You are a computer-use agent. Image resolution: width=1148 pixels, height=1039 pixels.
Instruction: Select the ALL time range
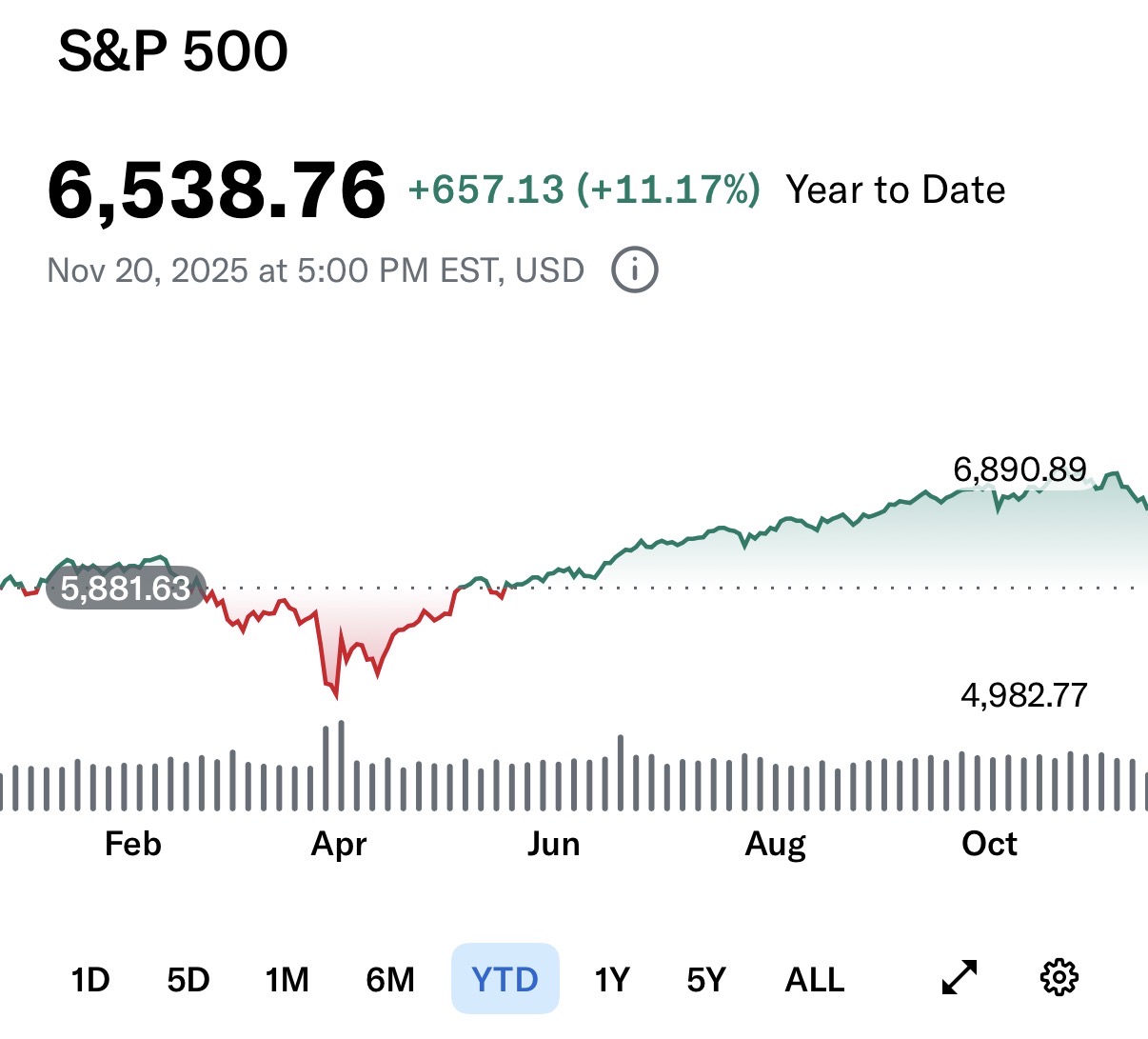pyautogui.click(x=814, y=979)
